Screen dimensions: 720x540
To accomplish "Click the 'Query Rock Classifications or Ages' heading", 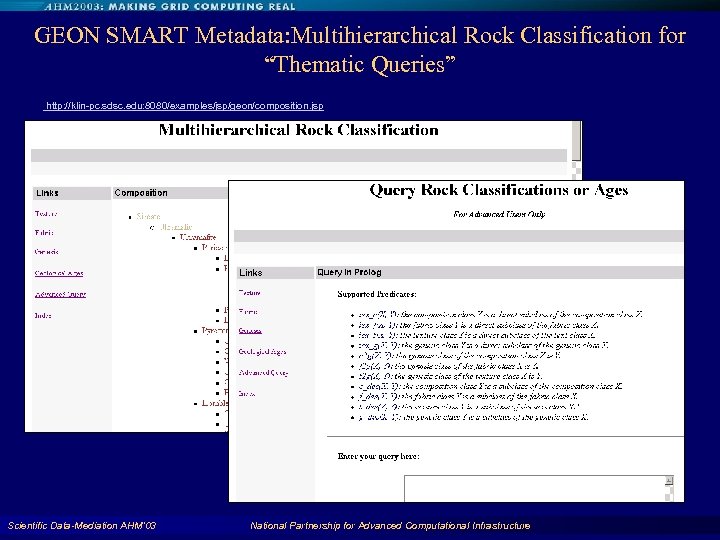I will point(499,190).
